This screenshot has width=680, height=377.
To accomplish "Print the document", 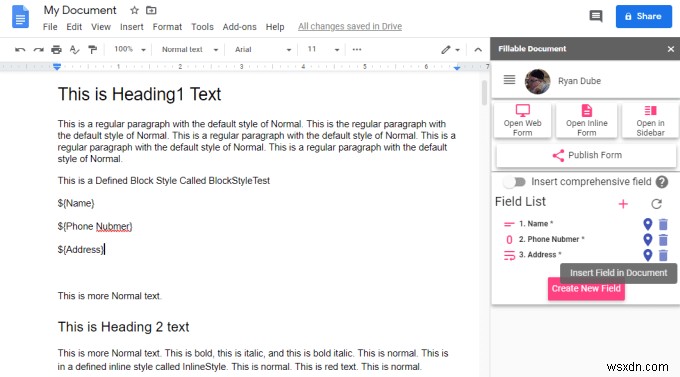I will pyautogui.click(x=56, y=50).
